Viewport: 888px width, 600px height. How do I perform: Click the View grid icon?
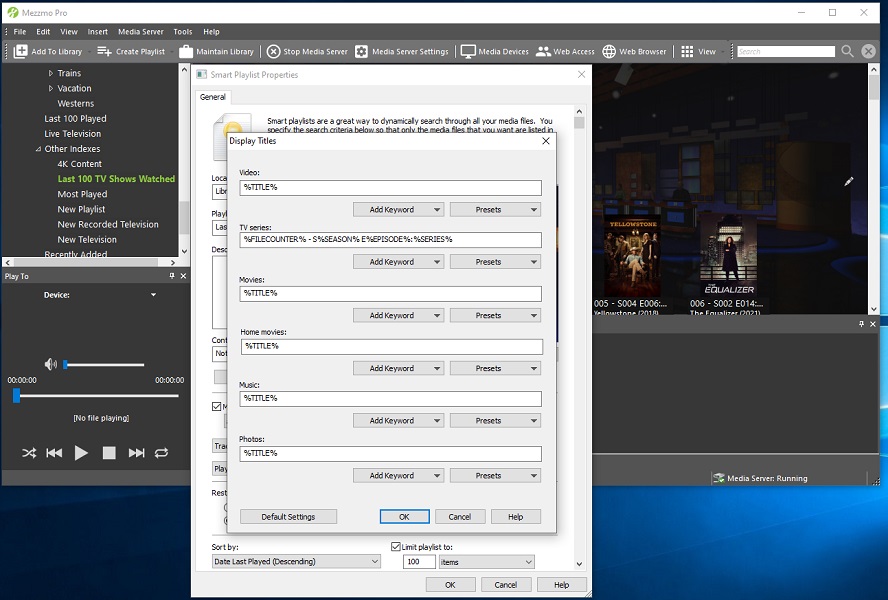pos(687,52)
